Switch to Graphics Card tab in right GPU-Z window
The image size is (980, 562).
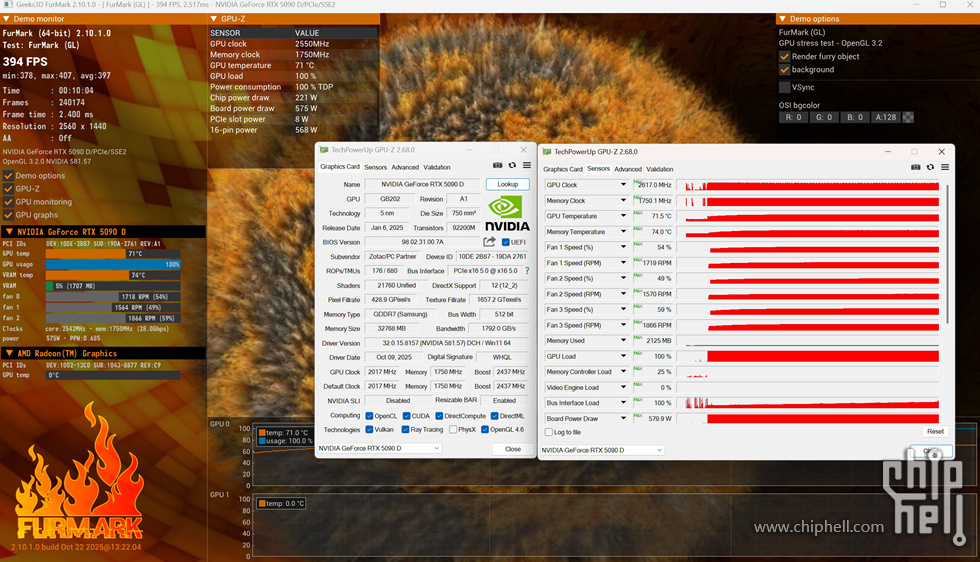(562, 169)
